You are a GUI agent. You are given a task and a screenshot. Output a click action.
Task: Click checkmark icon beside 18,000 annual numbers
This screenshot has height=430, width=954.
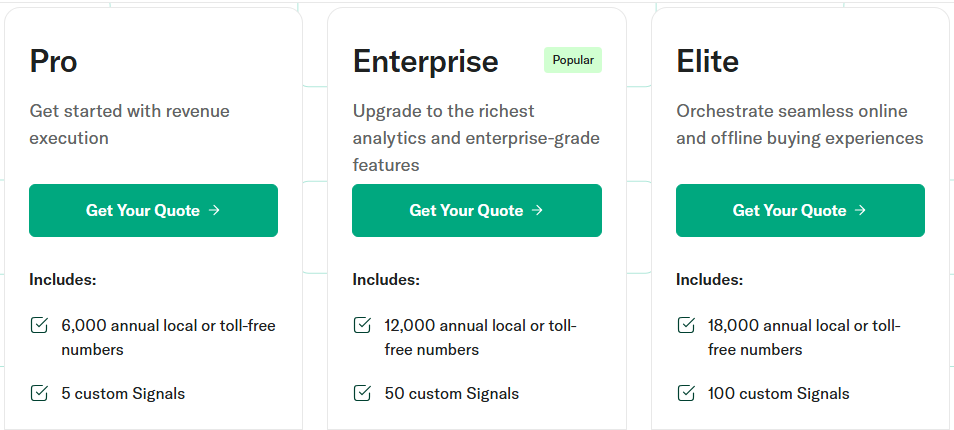(686, 325)
